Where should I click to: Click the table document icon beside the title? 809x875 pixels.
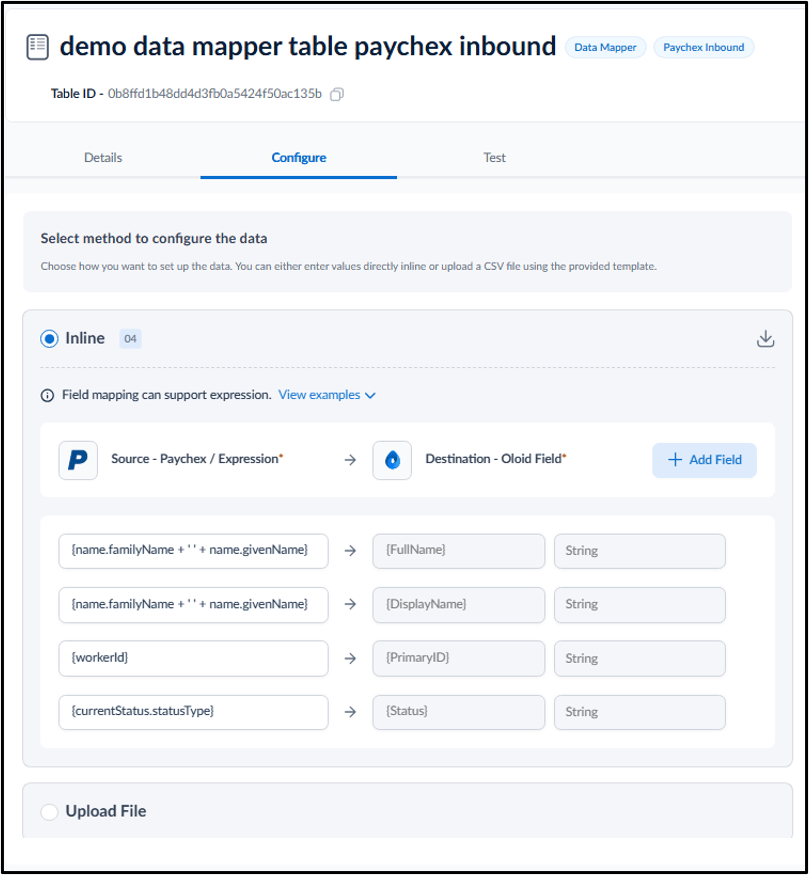click(37, 47)
